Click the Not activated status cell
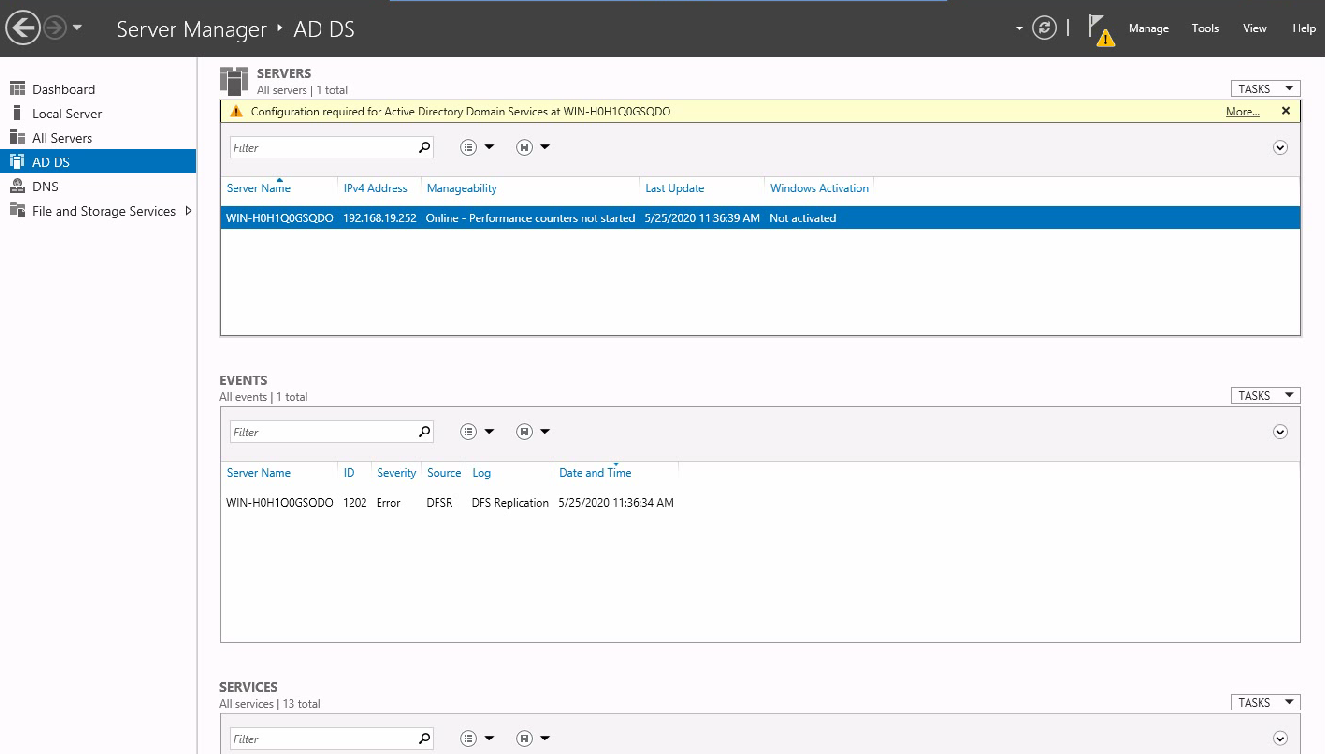Screen dimensions: 1325x754 point(803,218)
